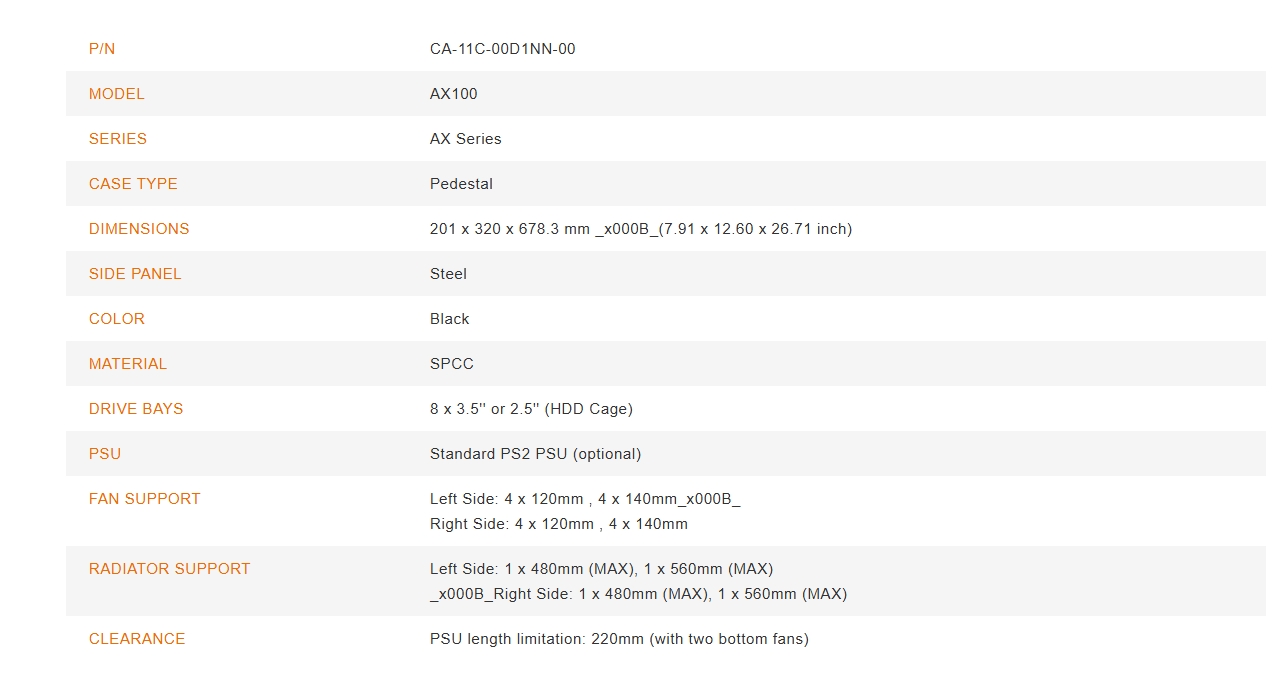Click the Pedestal case type value
Image resolution: width=1274 pixels, height=690 pixels.
point(461,184)
